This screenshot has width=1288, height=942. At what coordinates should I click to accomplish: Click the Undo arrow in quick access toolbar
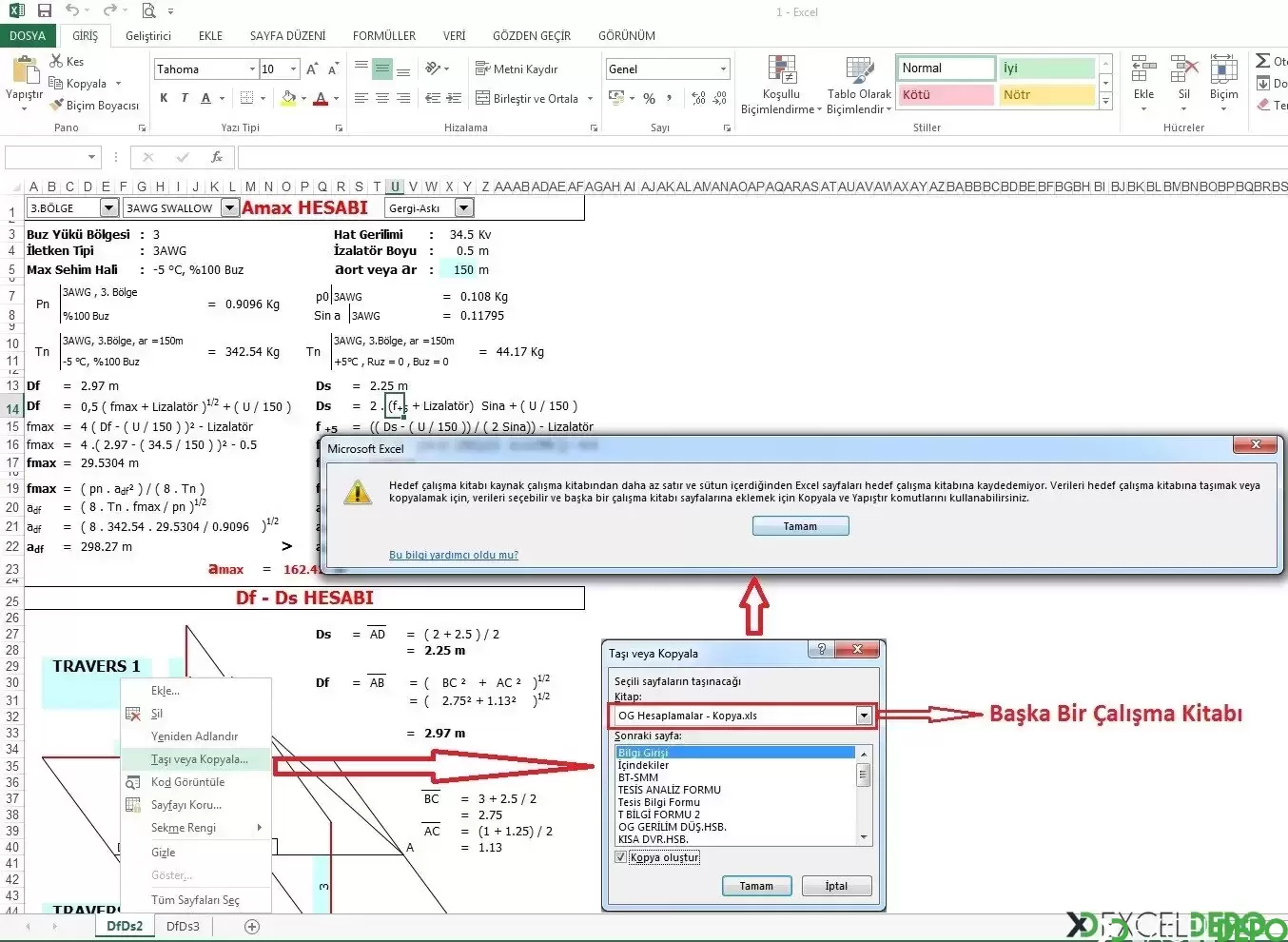coord(73,11)
